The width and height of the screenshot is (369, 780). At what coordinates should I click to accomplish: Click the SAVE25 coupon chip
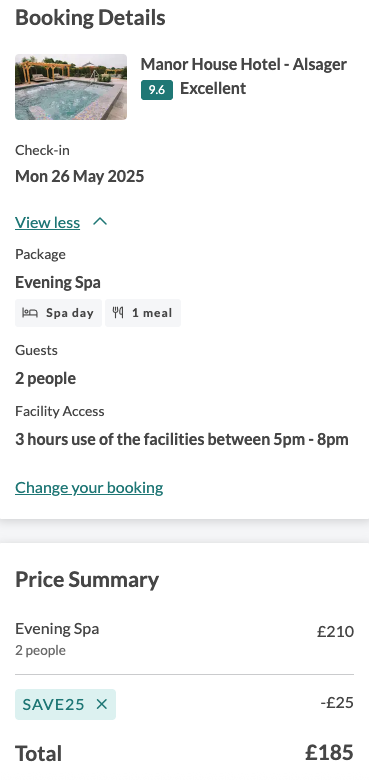pyautogui.click(x=65, y=704)
